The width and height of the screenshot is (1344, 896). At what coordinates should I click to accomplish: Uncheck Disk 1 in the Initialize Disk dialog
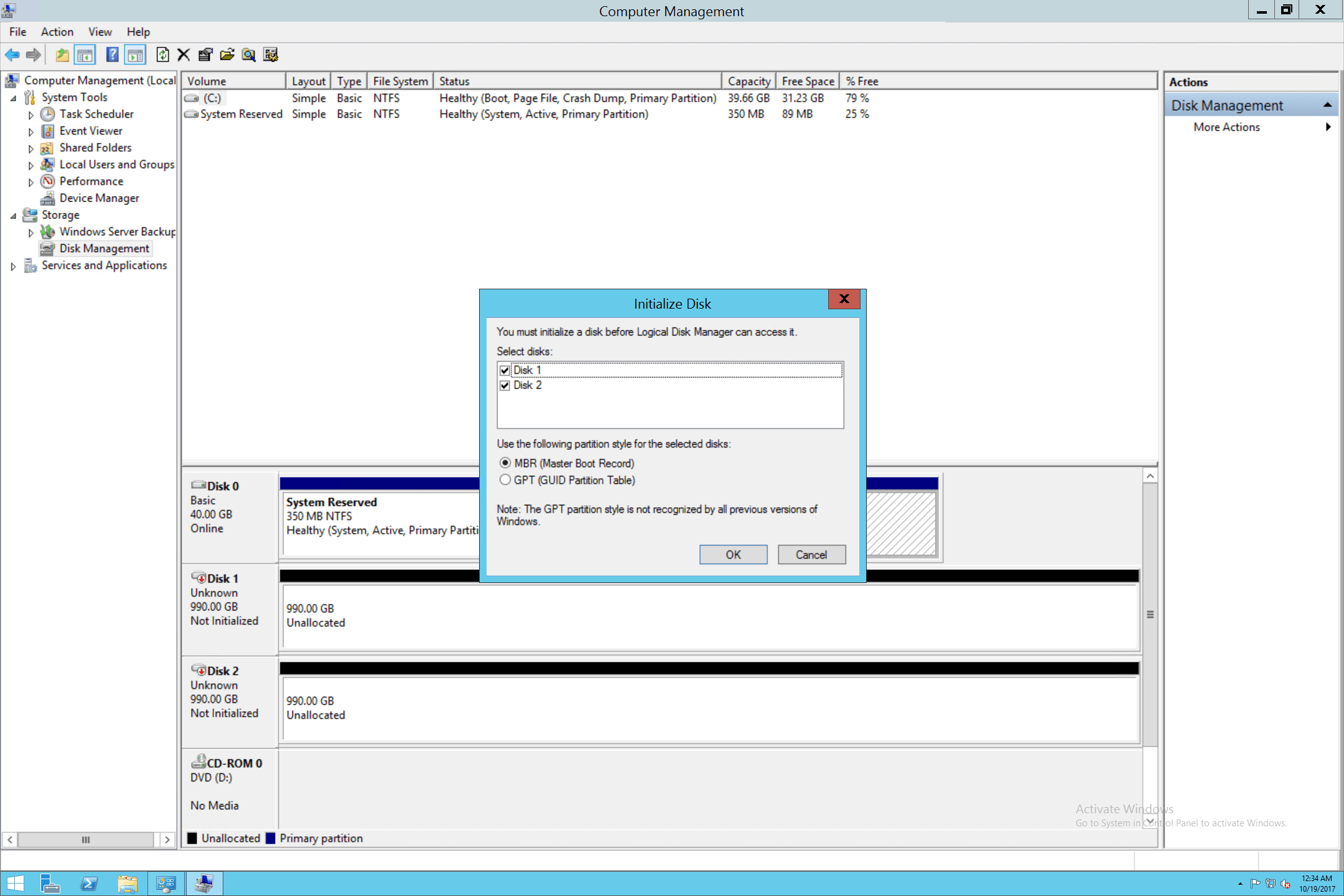(505, 370)
